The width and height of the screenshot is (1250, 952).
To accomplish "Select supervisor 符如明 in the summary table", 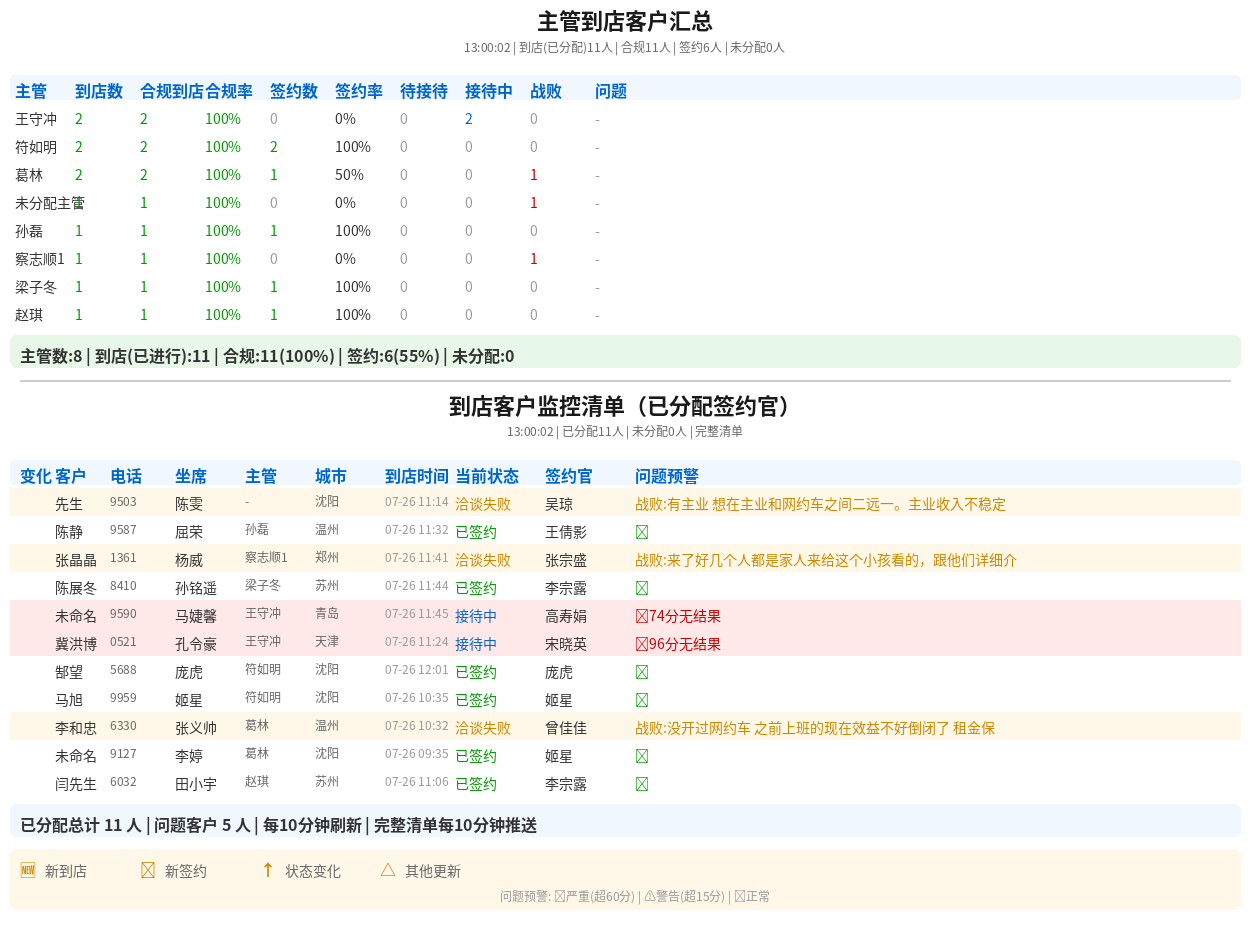I will 36,147.
